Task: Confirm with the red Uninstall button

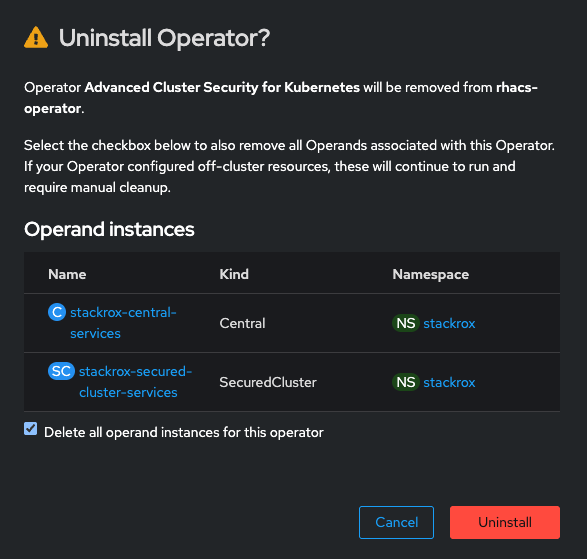Action: click(505, 522)
